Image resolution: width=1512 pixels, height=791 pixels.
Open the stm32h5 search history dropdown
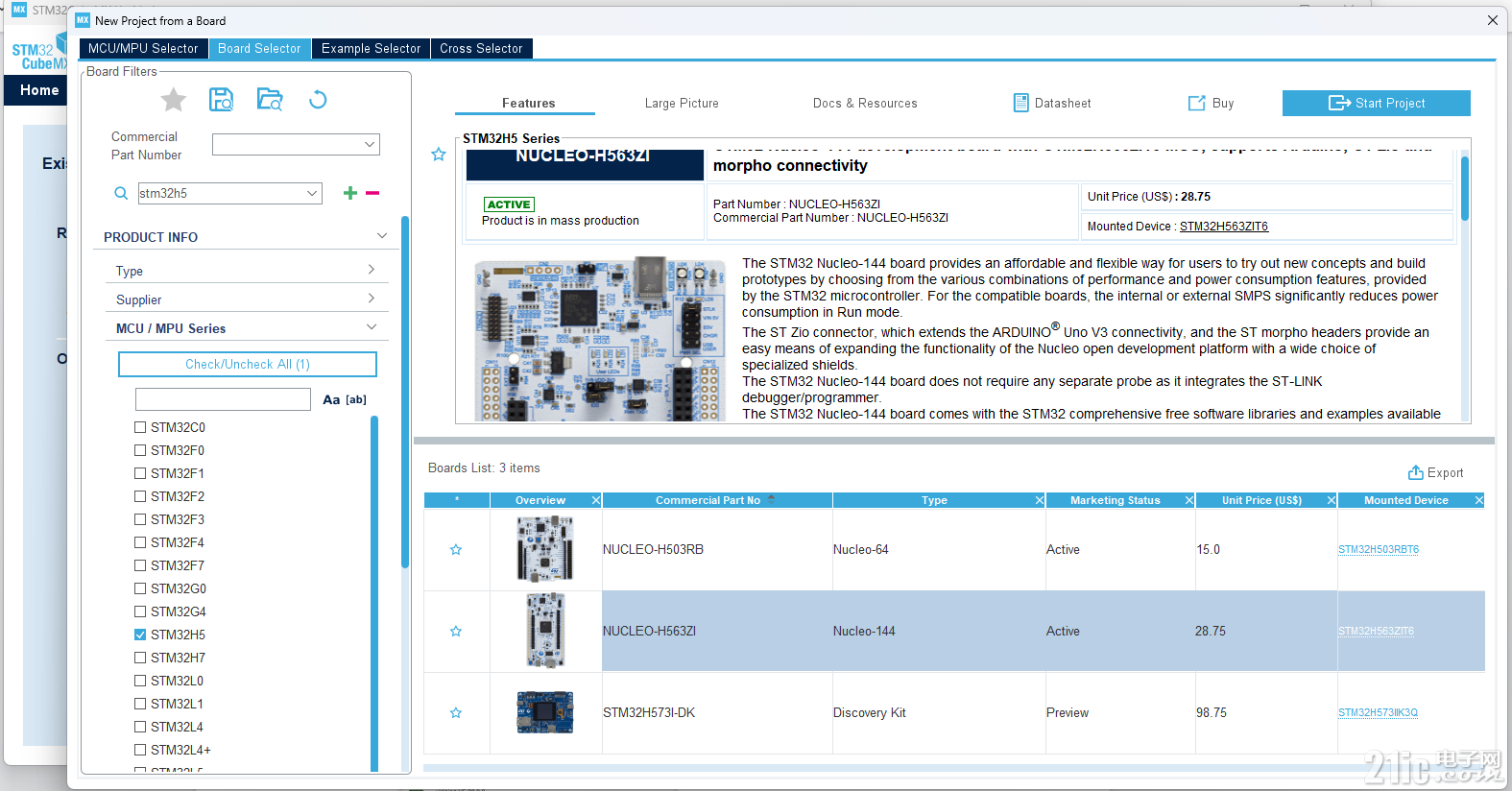(x=312, y=193)
